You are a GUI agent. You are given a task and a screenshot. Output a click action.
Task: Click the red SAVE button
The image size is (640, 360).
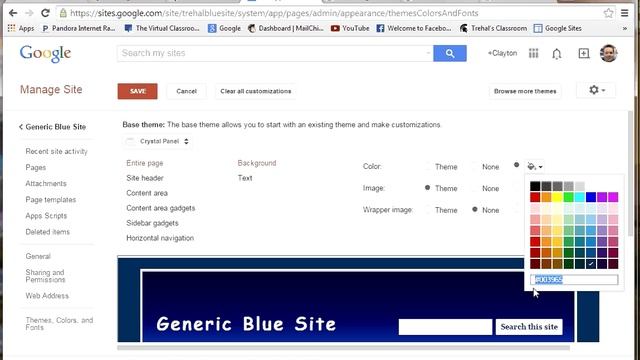click(138, 91)
